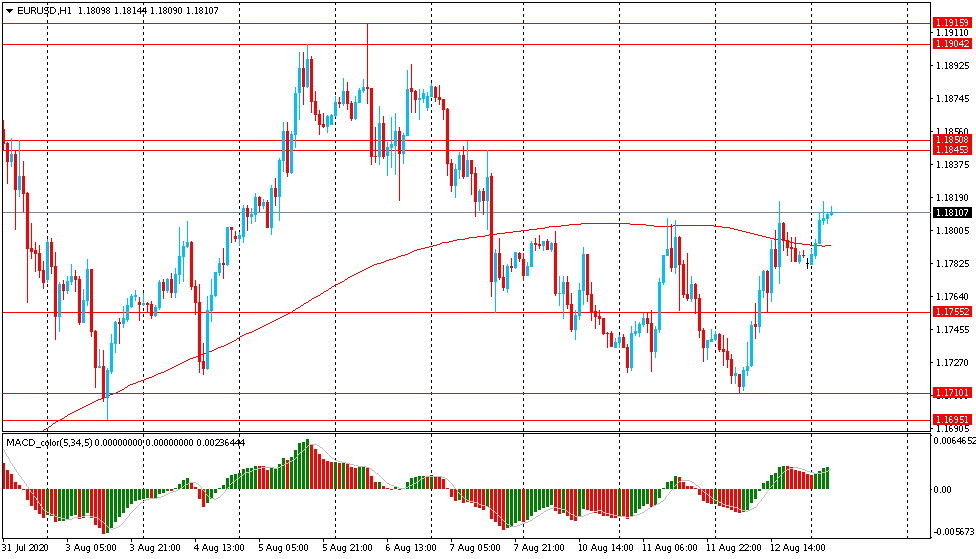The image size is (976, 559).
Task: Click the 1.17270 price axis value
Action: [x=952, y=362]
